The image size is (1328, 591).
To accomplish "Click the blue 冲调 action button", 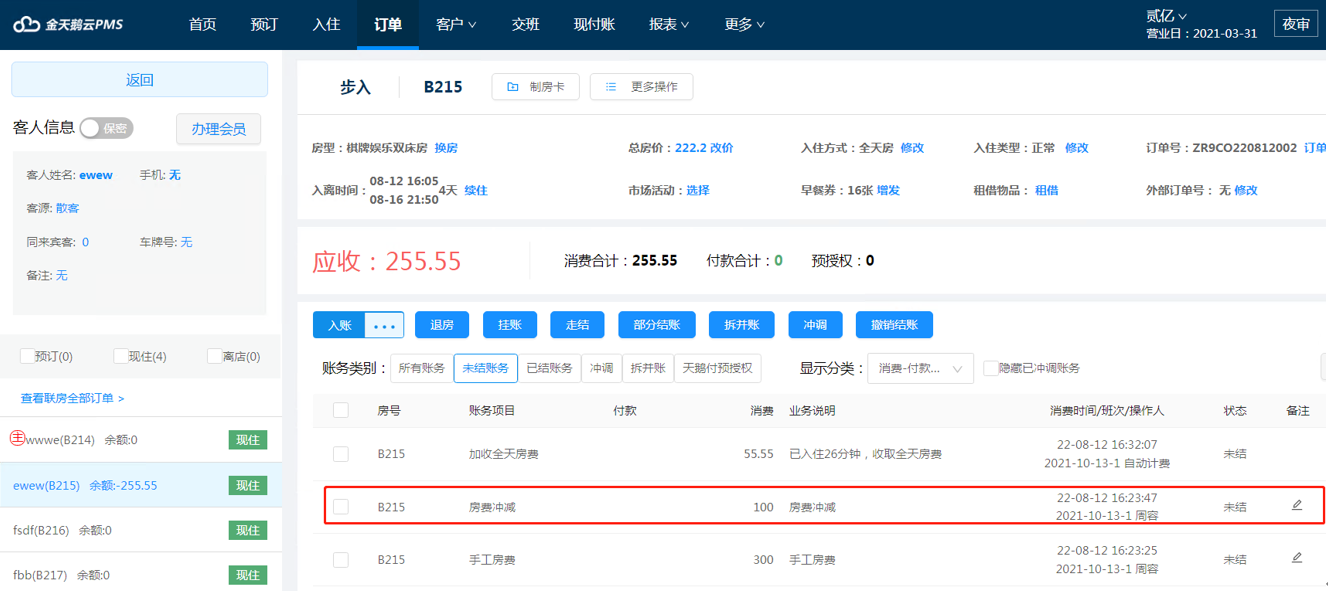I will [x=815, y=325].
